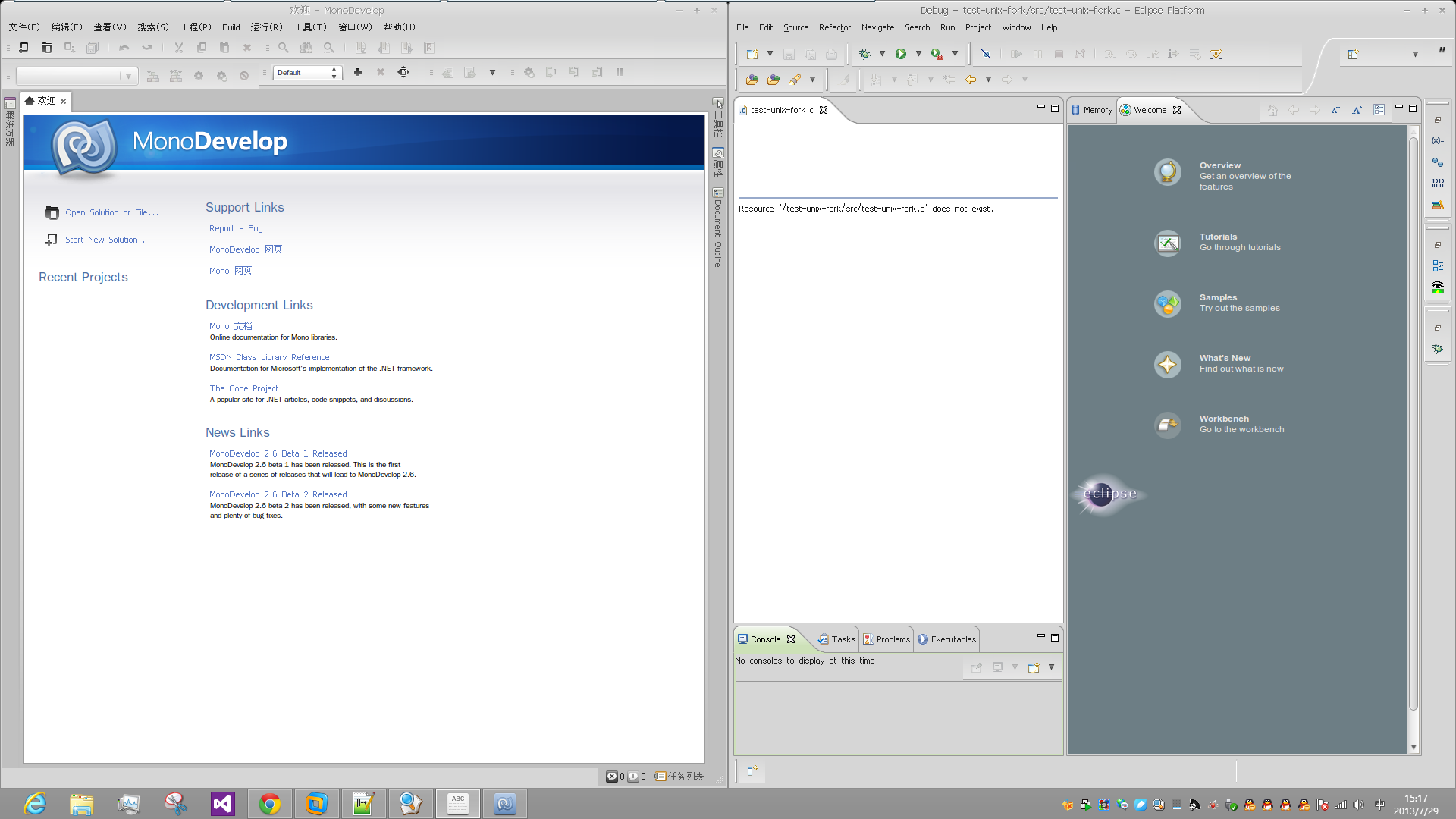
Task: Switch to the Problems tab in Eclipse
Action: (x=886, y=639)
